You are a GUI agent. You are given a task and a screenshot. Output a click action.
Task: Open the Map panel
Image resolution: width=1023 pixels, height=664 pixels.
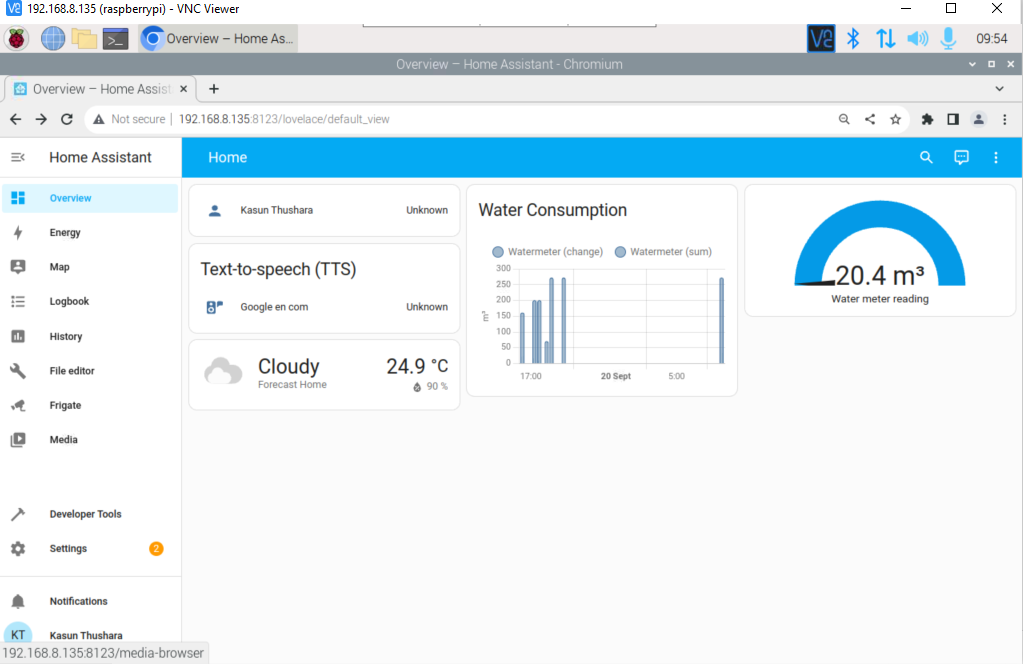59,267
